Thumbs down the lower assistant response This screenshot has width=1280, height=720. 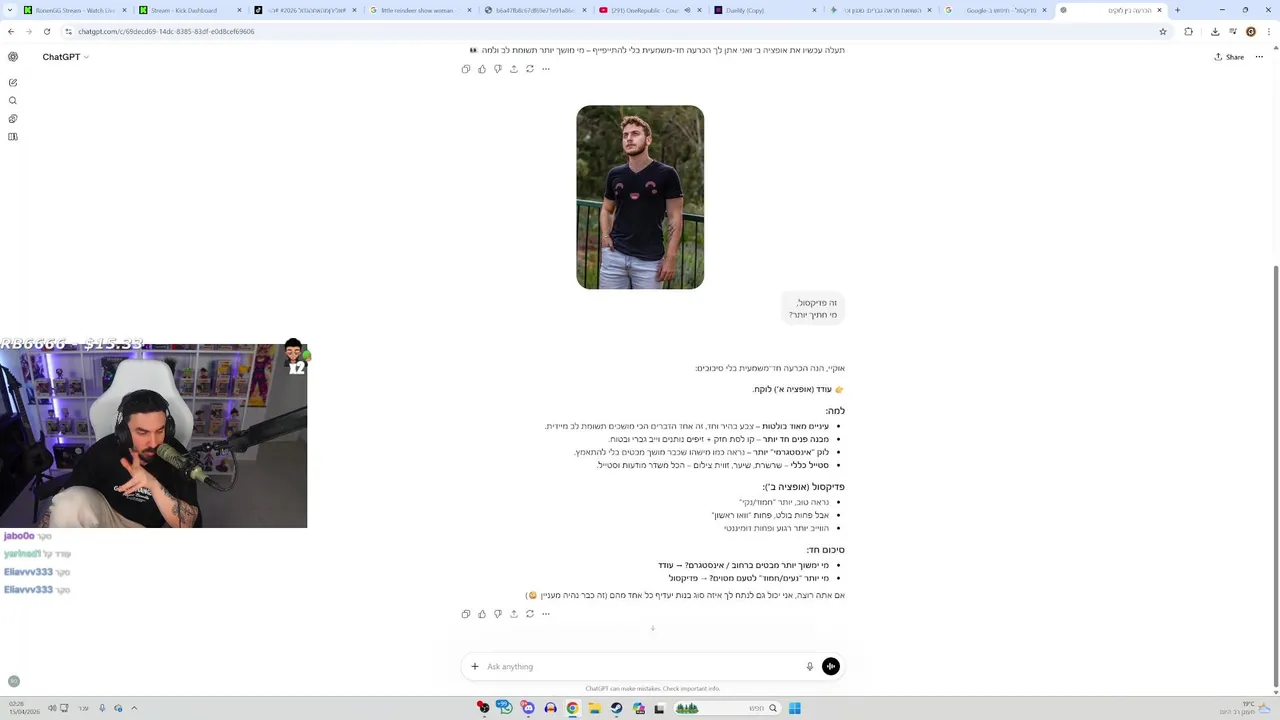click(x=498, y=614)
